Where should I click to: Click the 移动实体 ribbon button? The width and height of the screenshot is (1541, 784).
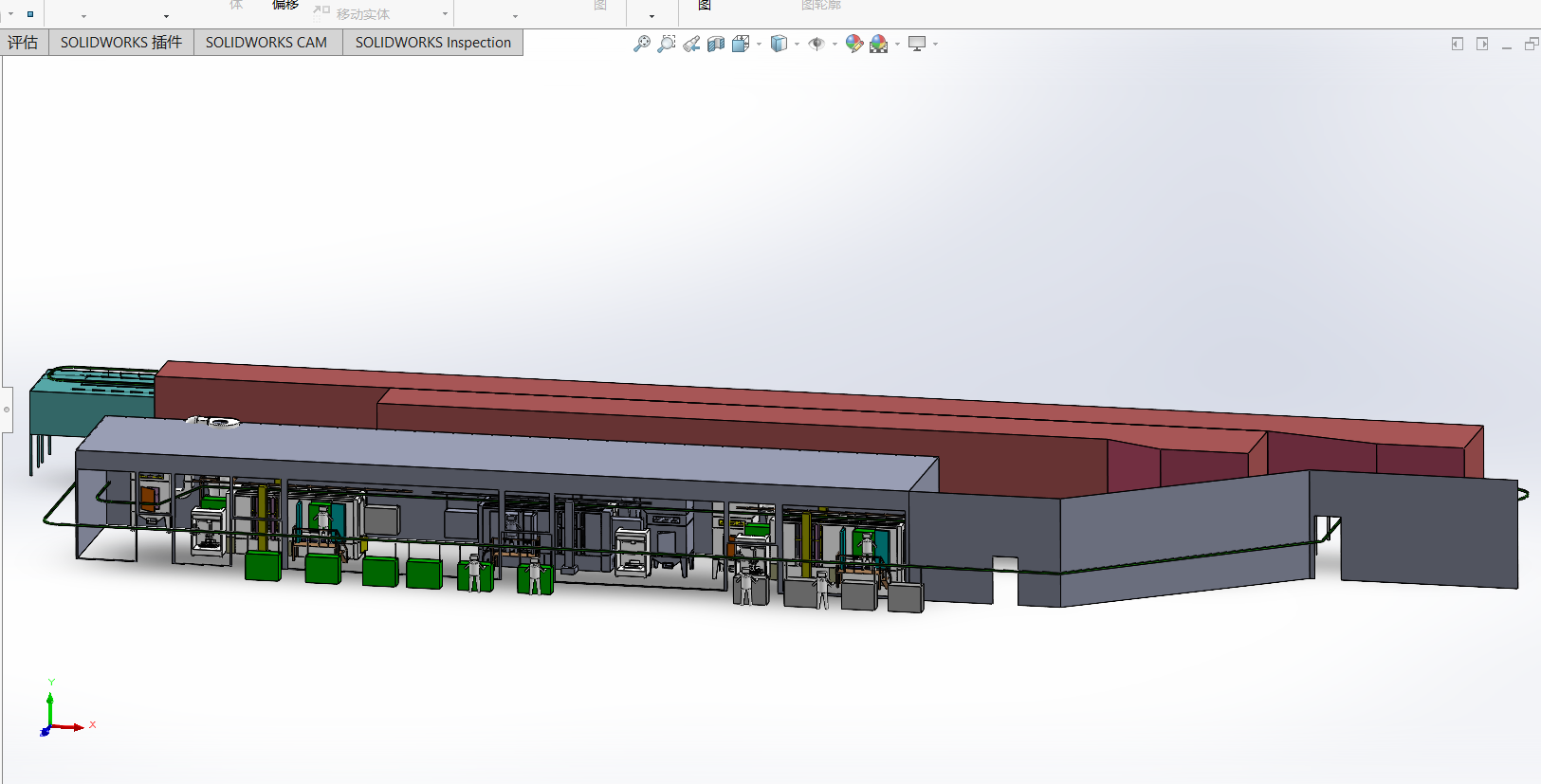click(x=362, y=14)
